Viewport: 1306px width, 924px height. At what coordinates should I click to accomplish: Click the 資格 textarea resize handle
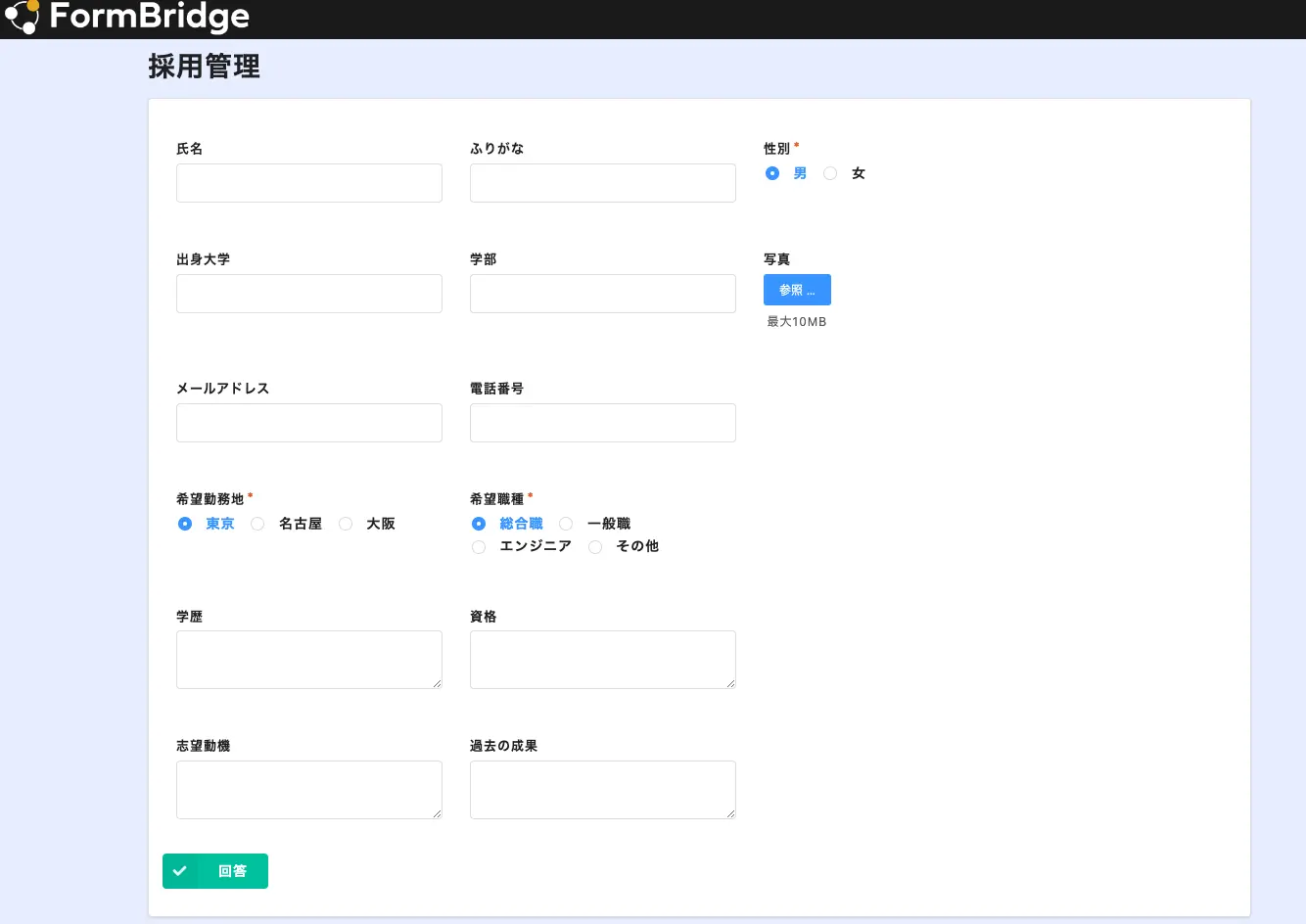tap(730, 683)
